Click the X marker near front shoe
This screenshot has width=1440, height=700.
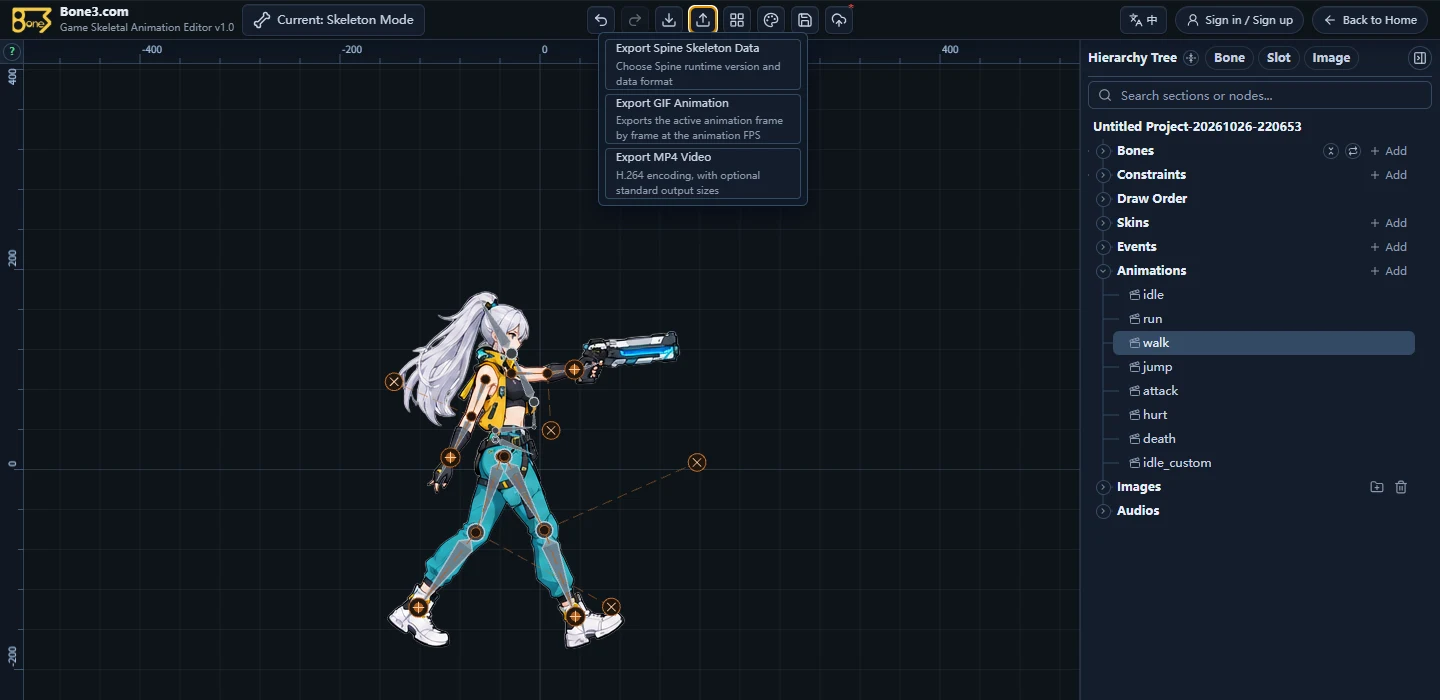[x=611, y=607]
